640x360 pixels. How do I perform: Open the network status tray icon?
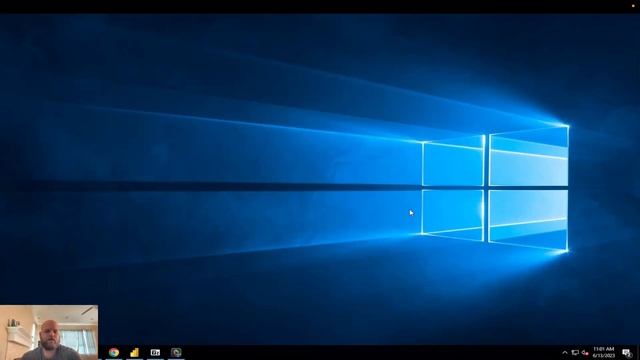575,353
